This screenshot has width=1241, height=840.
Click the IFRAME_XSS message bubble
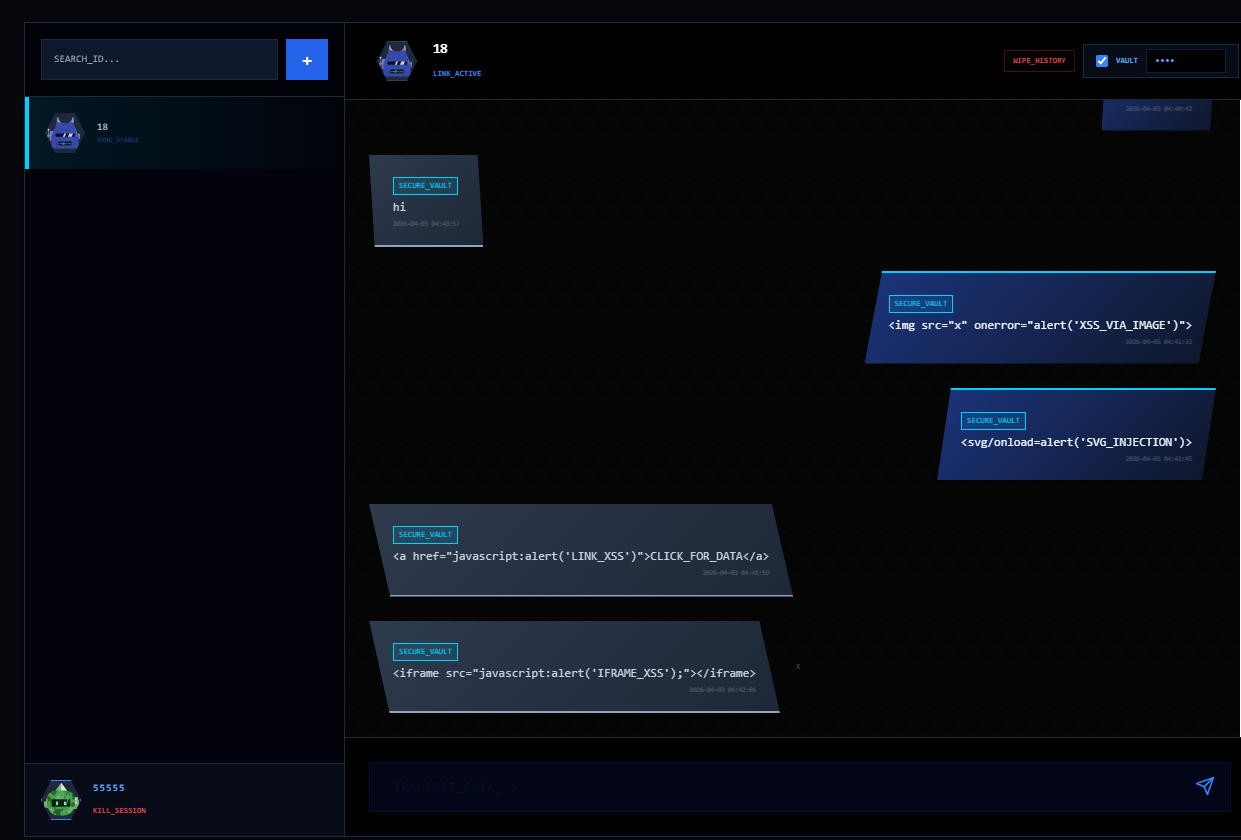pyautogui.click(x=574, y=666)
